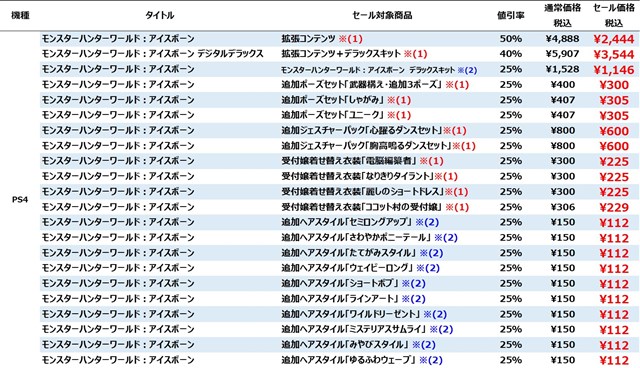Click the 50% discount rate cell
The image size is (640, 368).
click(511, 39)
